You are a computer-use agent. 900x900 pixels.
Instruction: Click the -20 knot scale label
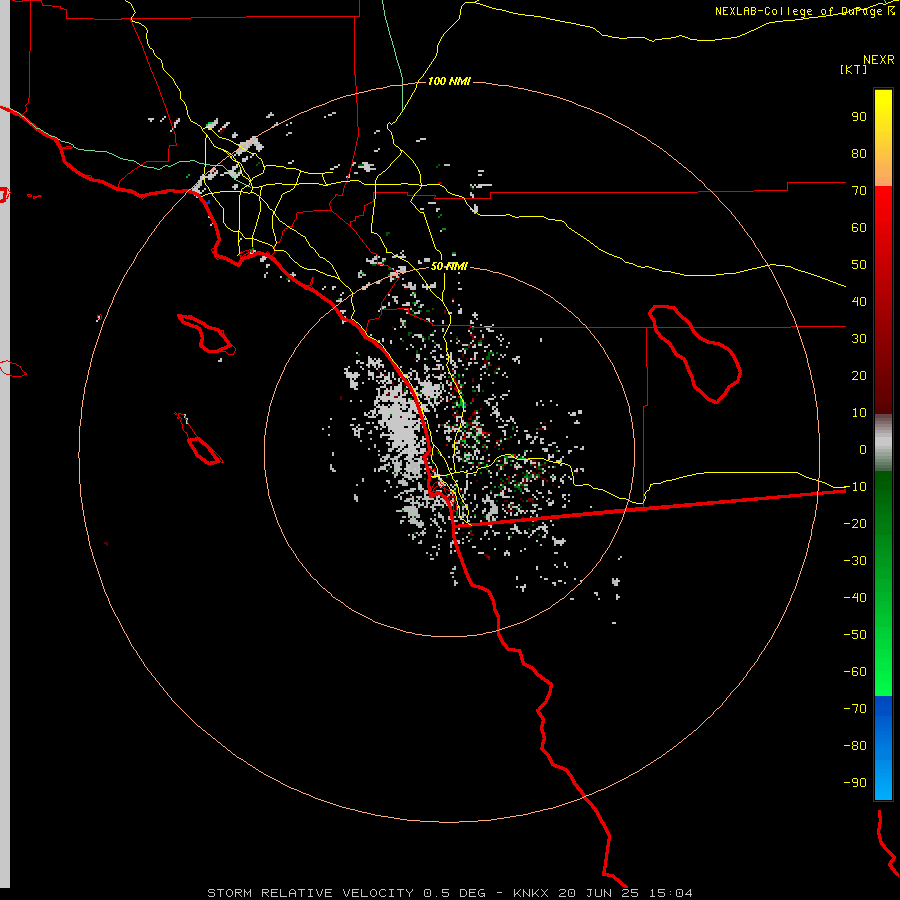(x=855, y=523)
